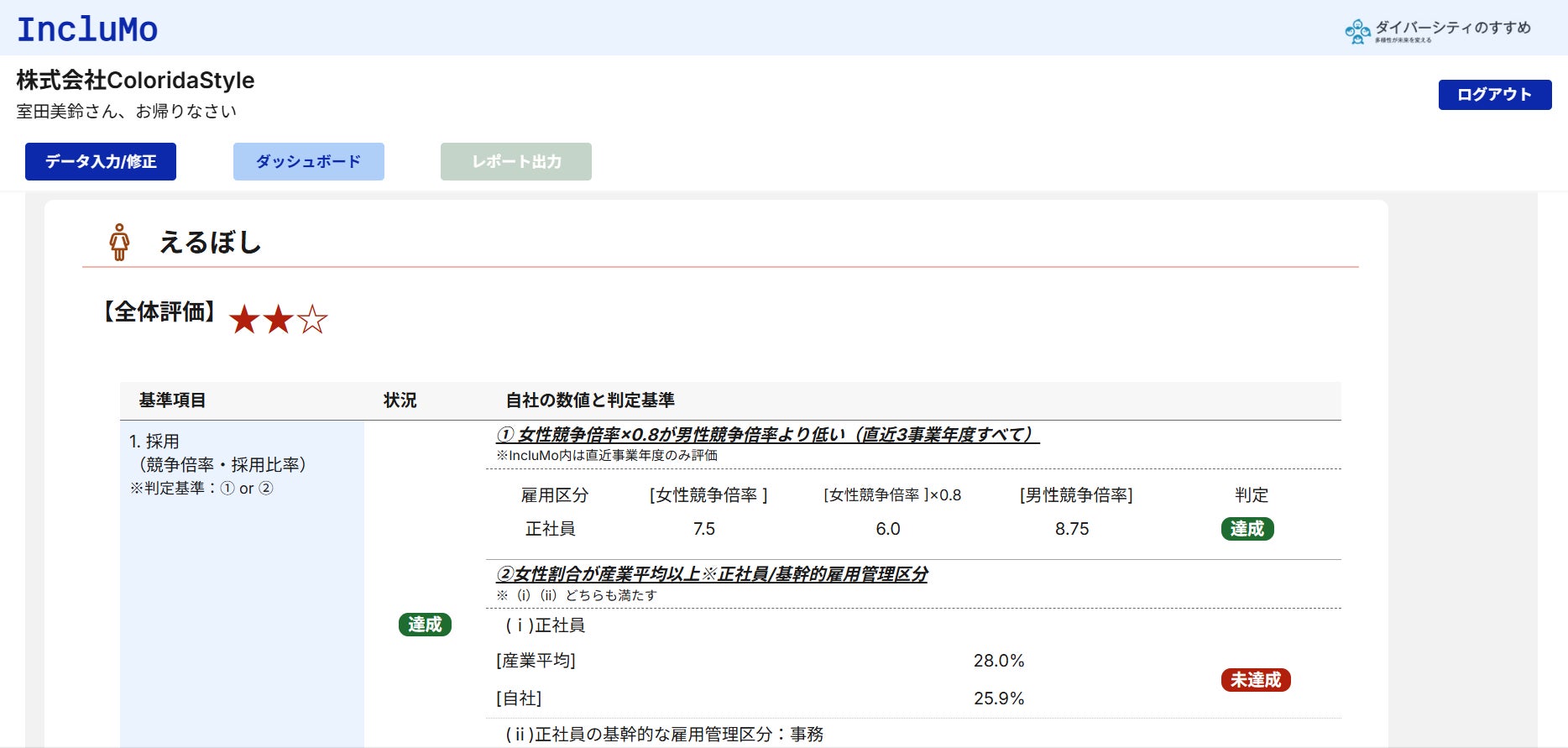Click the ダイバーシティのすすめ logo icon
The width and height of the screenshot is (1568, 748).
[x=1357, y=31]
